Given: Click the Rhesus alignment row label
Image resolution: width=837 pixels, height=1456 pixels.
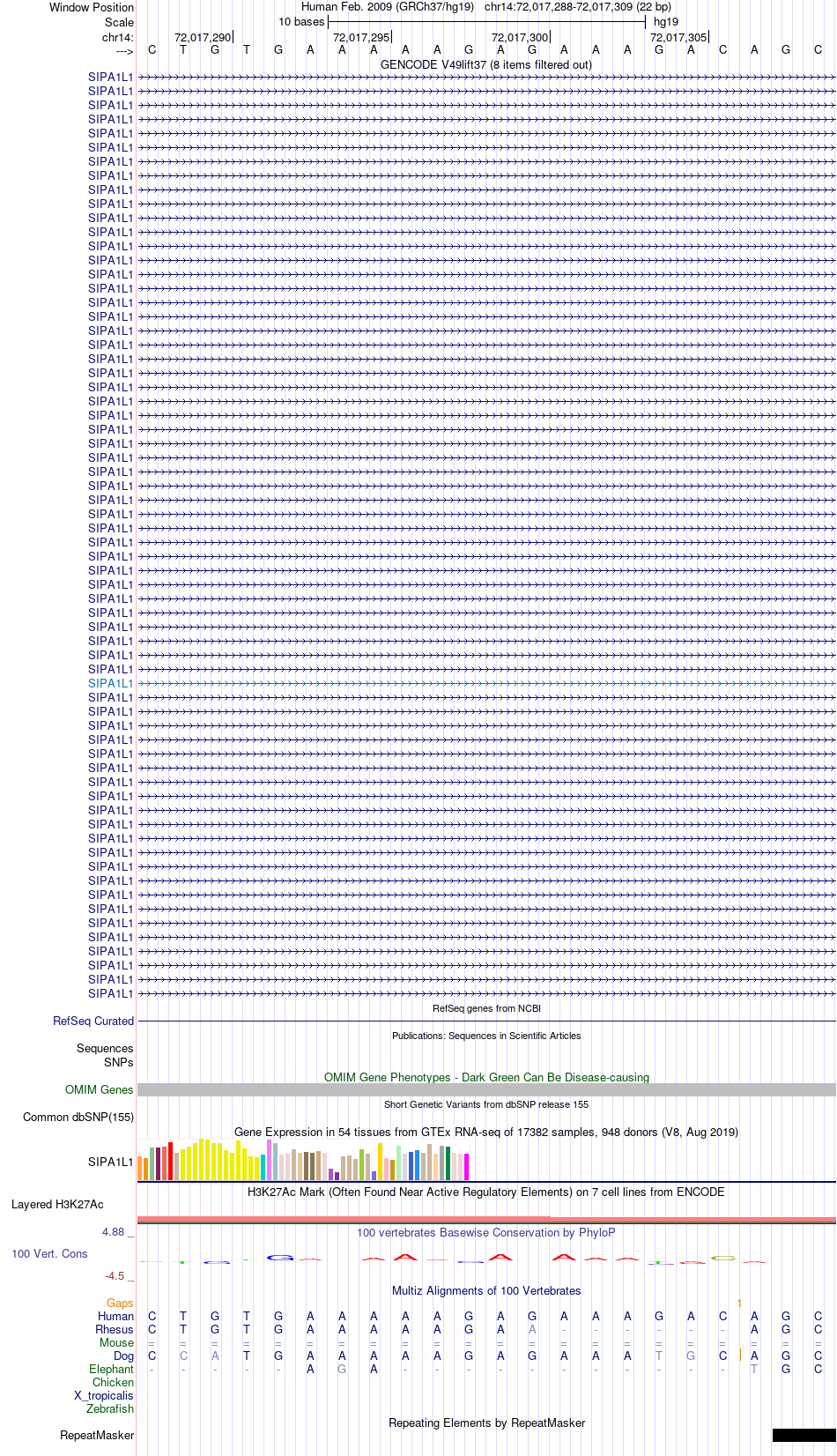Looking at the screenshot, I should 115,1329.
